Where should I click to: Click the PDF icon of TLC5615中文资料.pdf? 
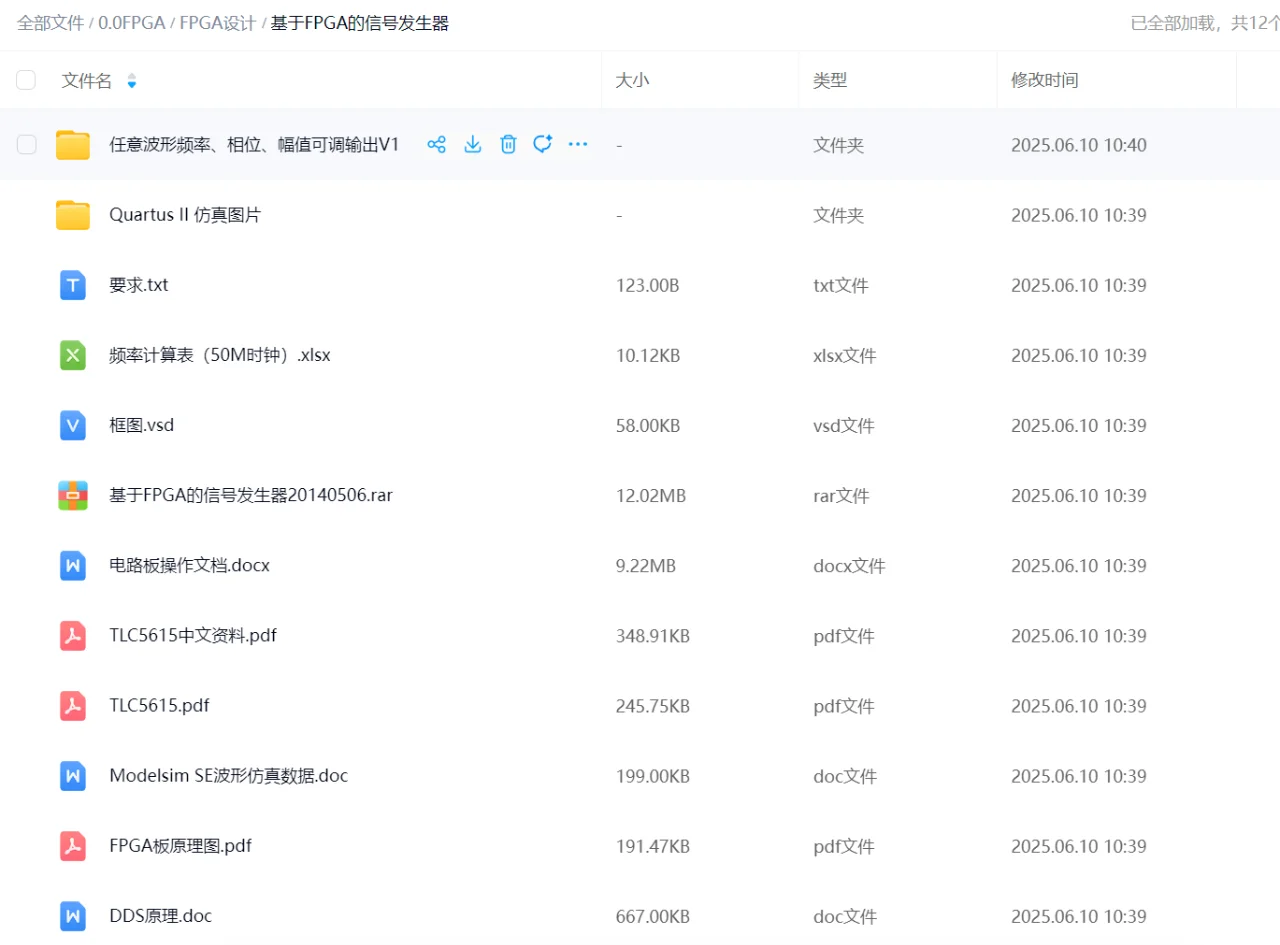pyautogui.click(x=72, y=635)
